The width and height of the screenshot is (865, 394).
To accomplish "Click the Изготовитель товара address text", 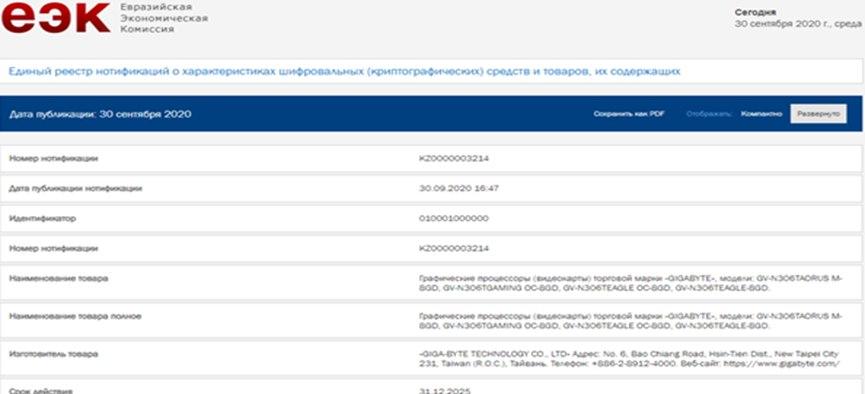I will click(629, 359).
